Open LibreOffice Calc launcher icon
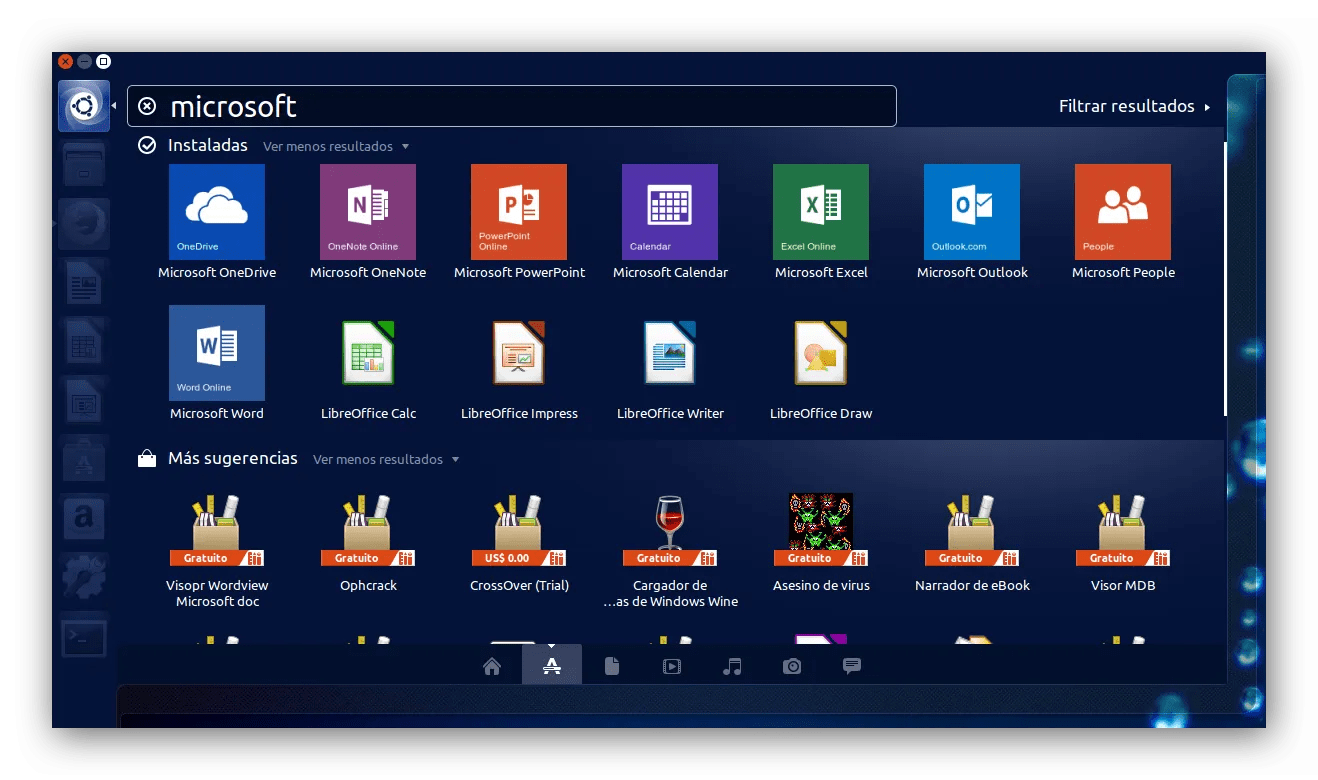 [84, 342]
